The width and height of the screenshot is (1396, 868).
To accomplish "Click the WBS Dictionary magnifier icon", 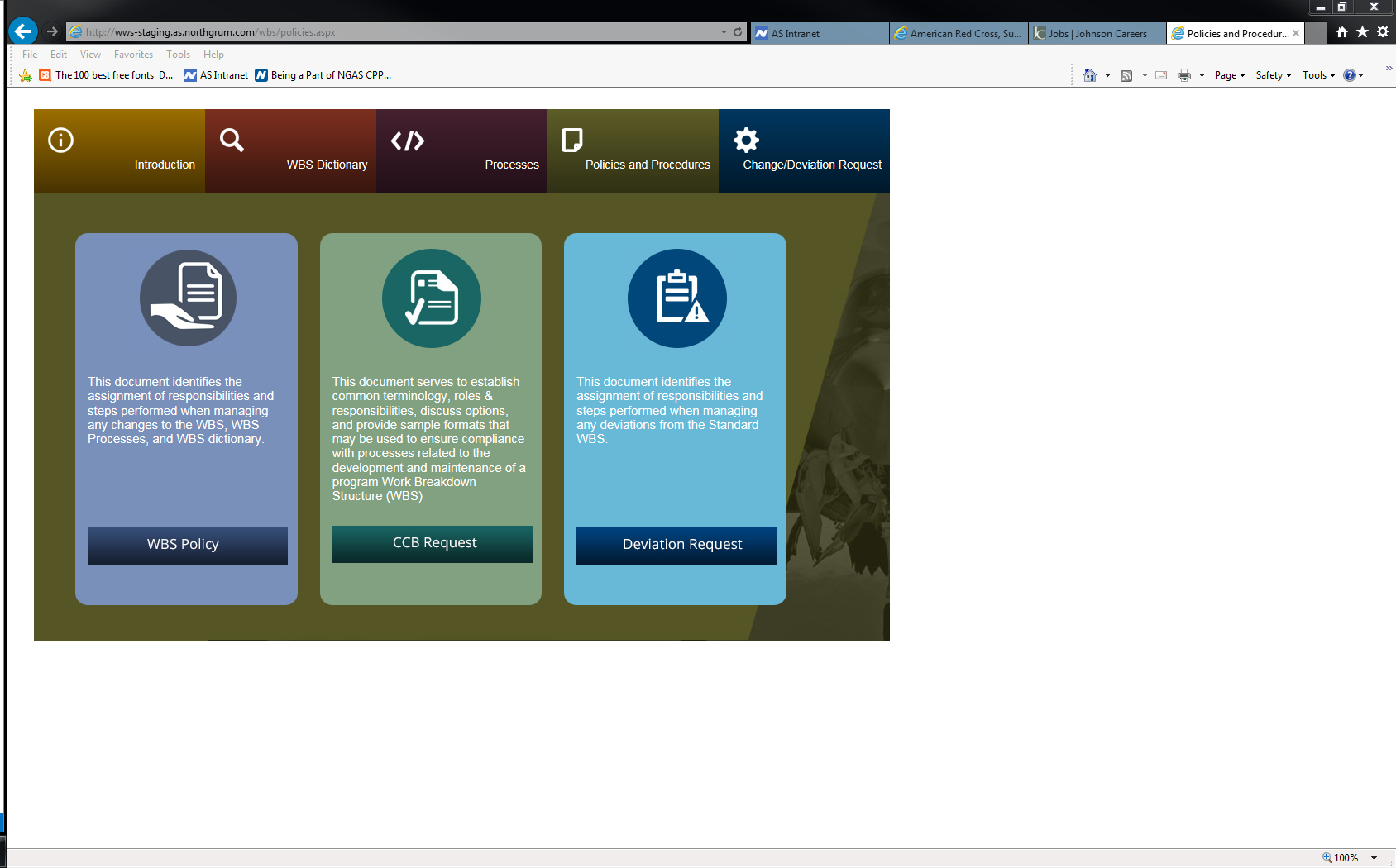I will click(232, 141).
